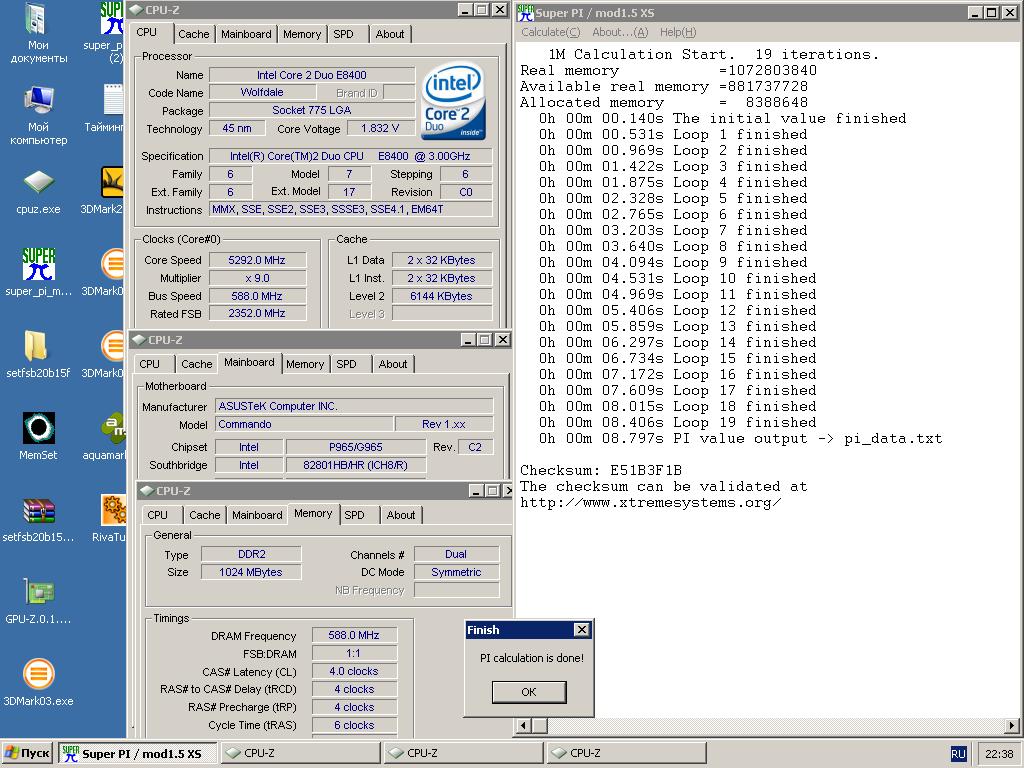
Task: Click the top CPU-Z title bar icon
Action: coord(136,10)
